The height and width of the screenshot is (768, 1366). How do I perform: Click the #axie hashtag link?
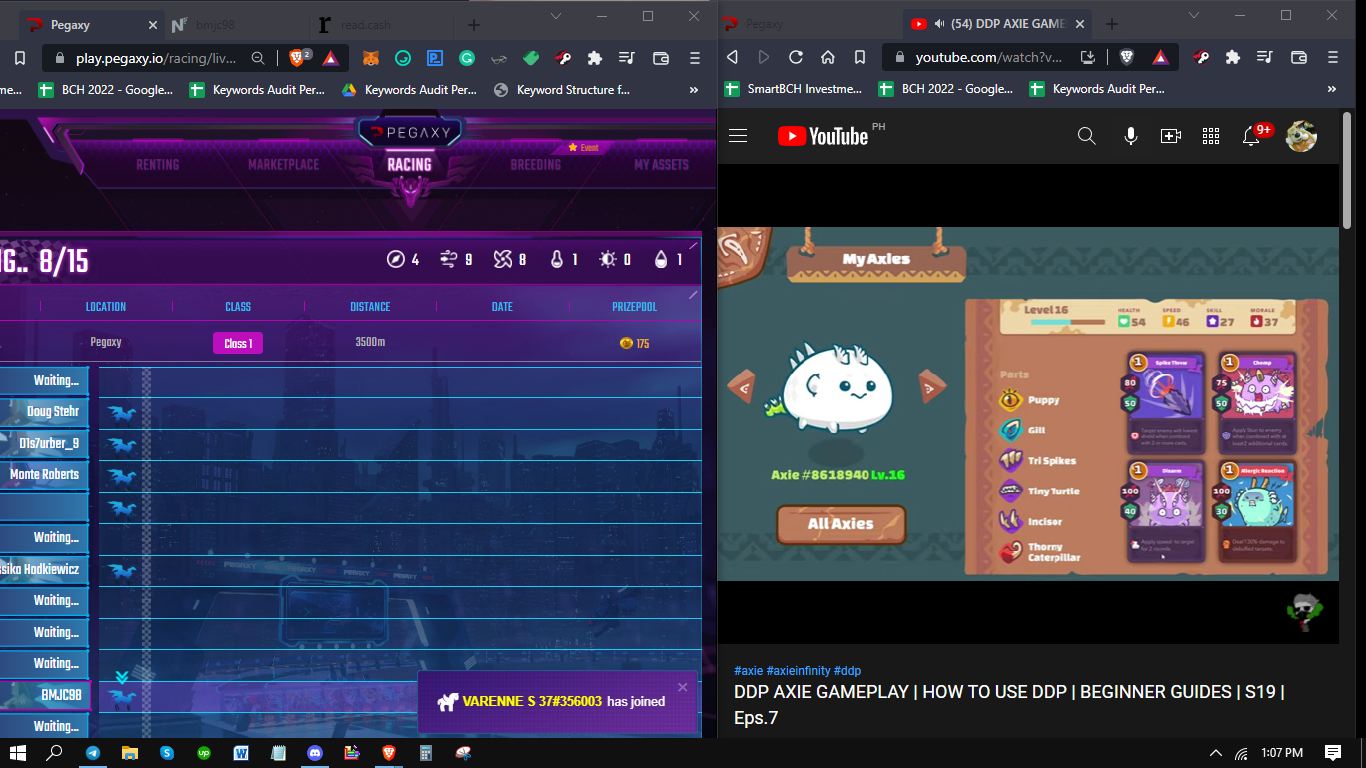748,671
